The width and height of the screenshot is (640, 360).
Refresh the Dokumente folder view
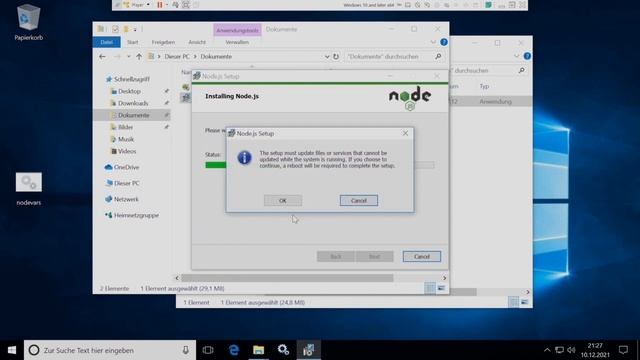336,56
